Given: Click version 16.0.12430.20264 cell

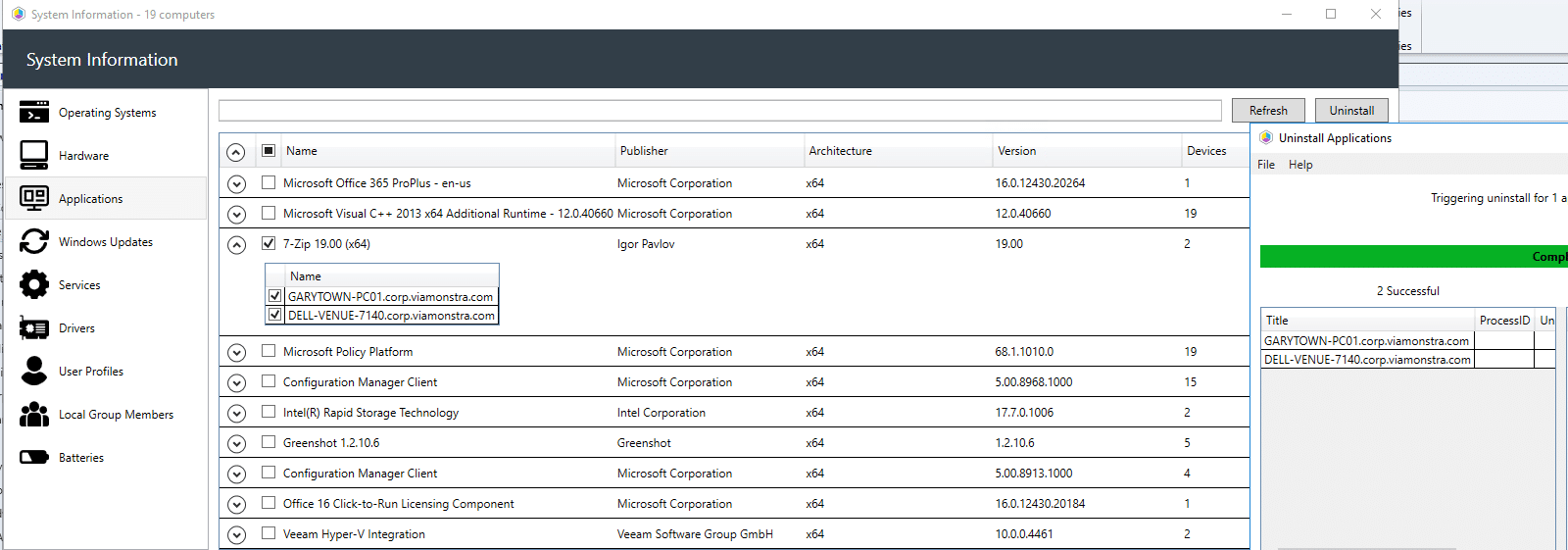Looking at the screenshot, I should tap(1040, 183).
